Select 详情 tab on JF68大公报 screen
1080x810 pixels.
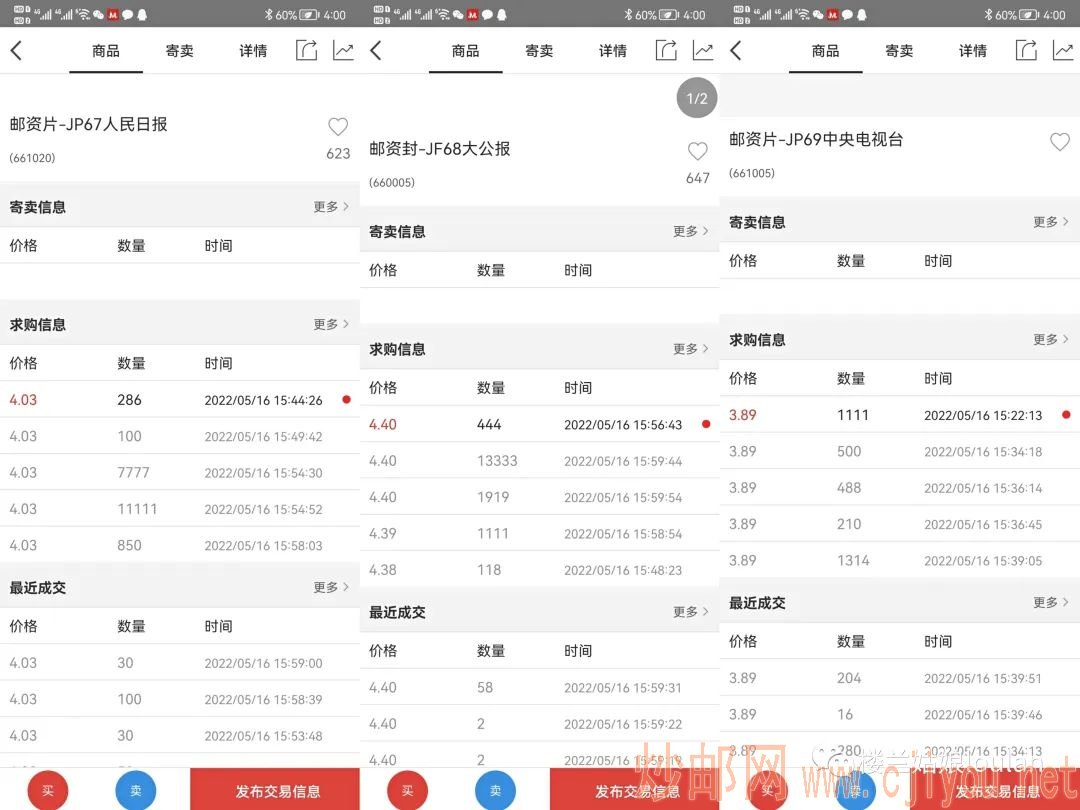(x=613, y=51)
